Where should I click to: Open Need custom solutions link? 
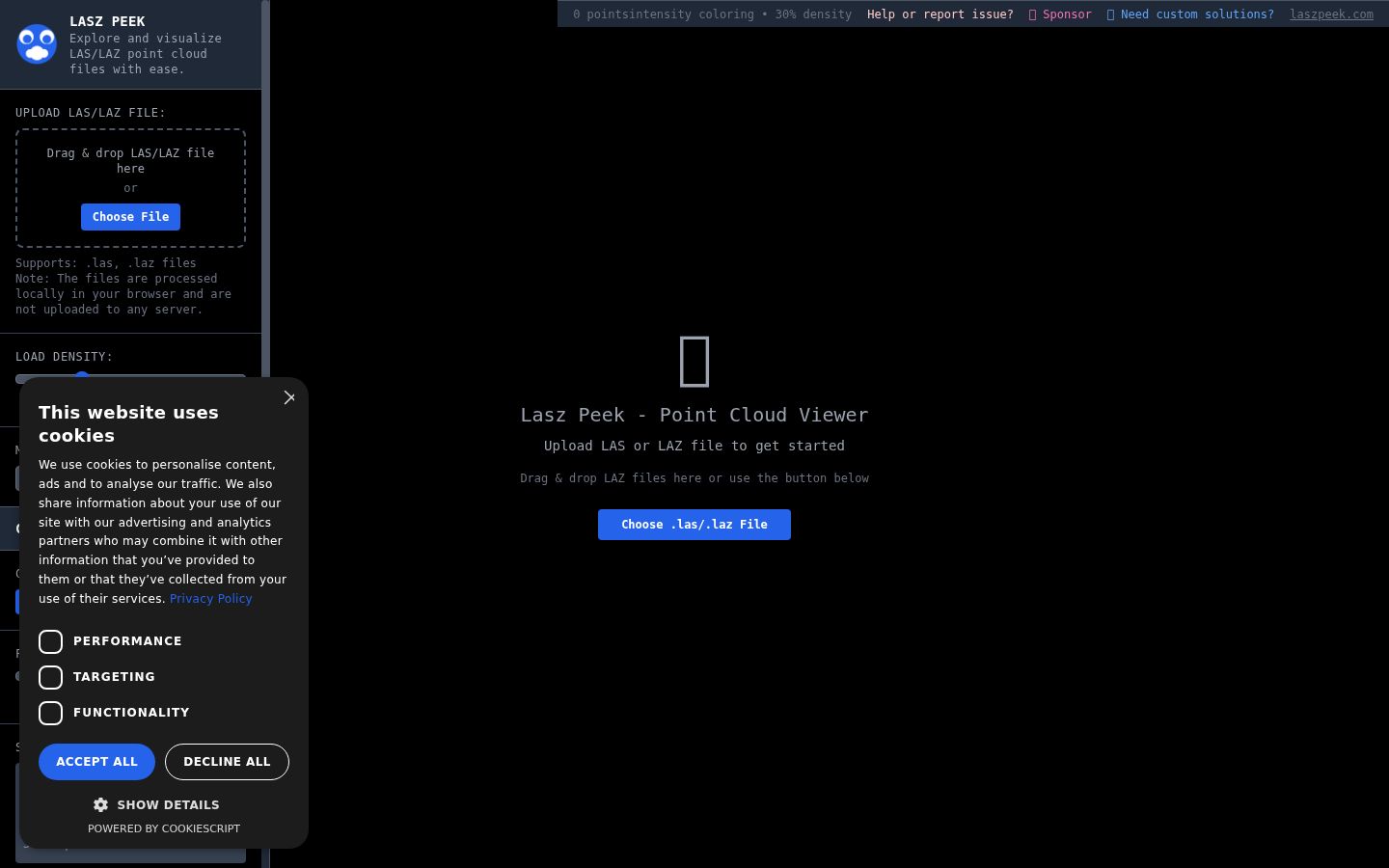1190,14
